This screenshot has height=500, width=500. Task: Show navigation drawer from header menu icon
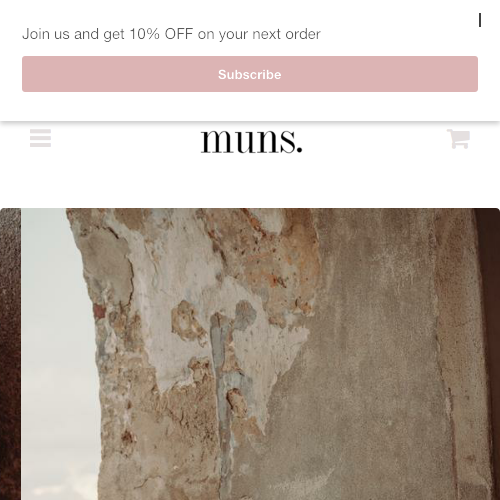[40, 138]
